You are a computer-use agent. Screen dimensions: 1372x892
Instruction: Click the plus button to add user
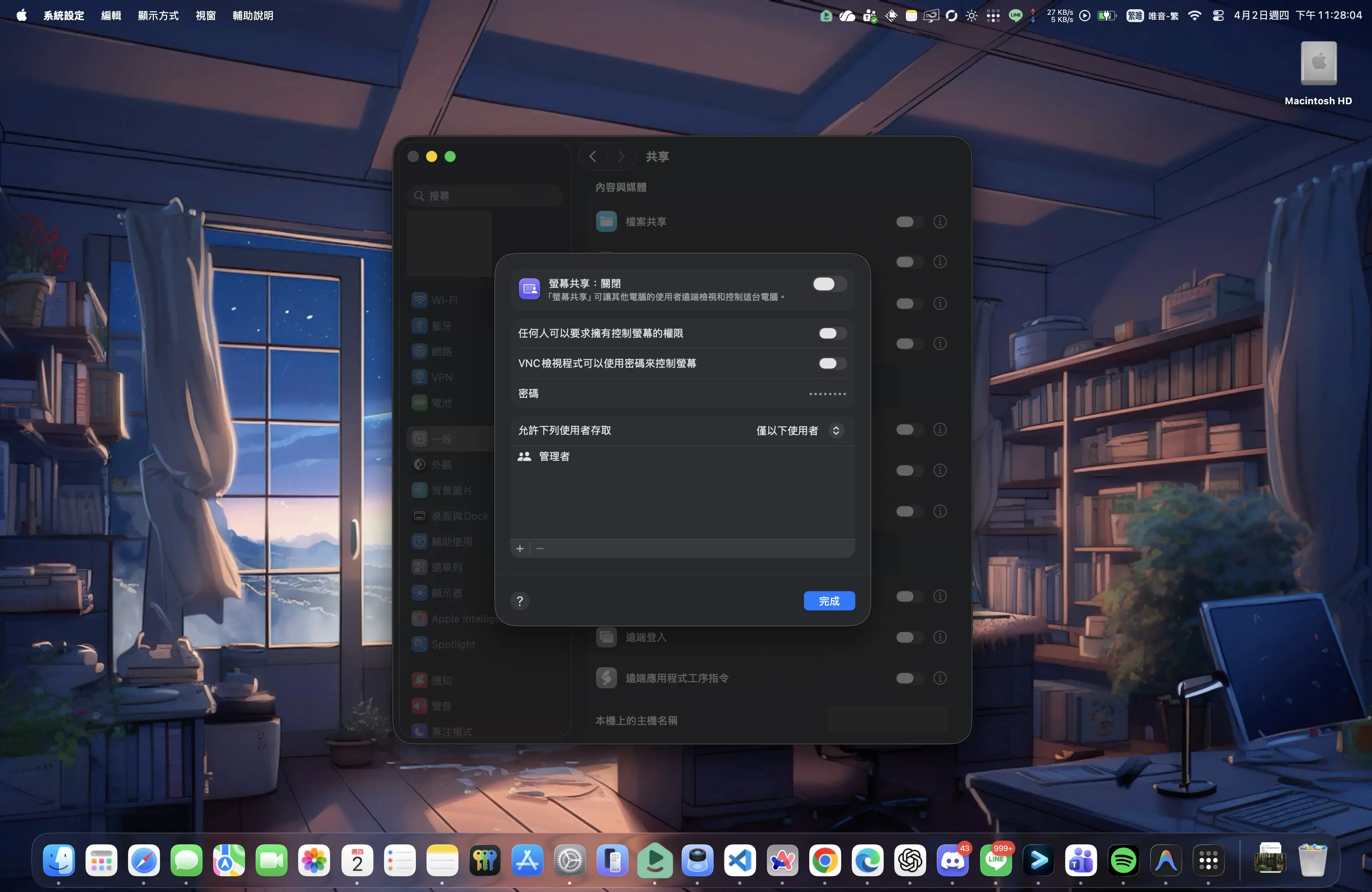[x=520, y=549]
